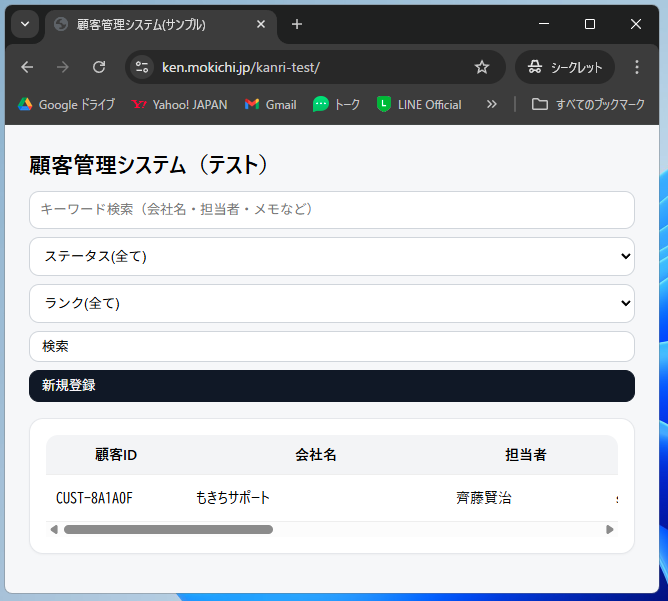Bookmark this page with star icon
Screen dimensions: 668x601
coord(482,67)
